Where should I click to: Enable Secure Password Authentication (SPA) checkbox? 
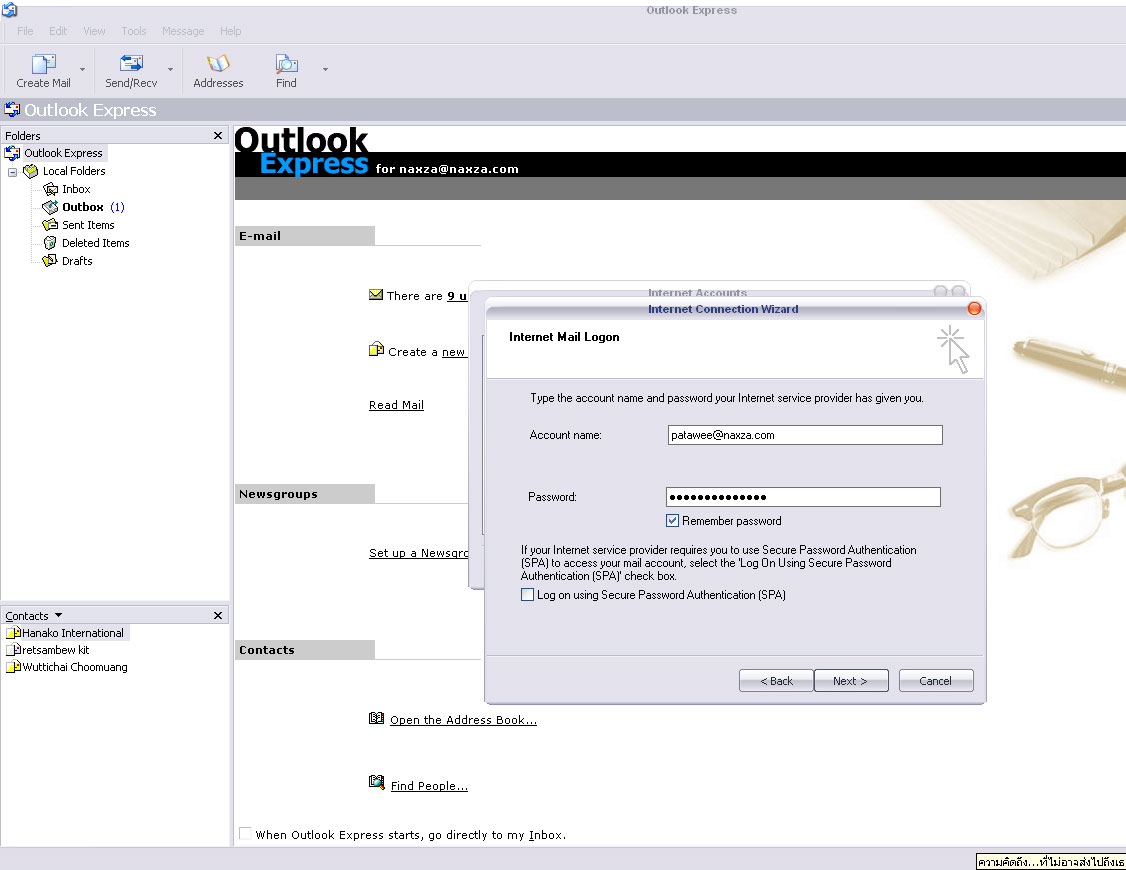click(527, 594)
